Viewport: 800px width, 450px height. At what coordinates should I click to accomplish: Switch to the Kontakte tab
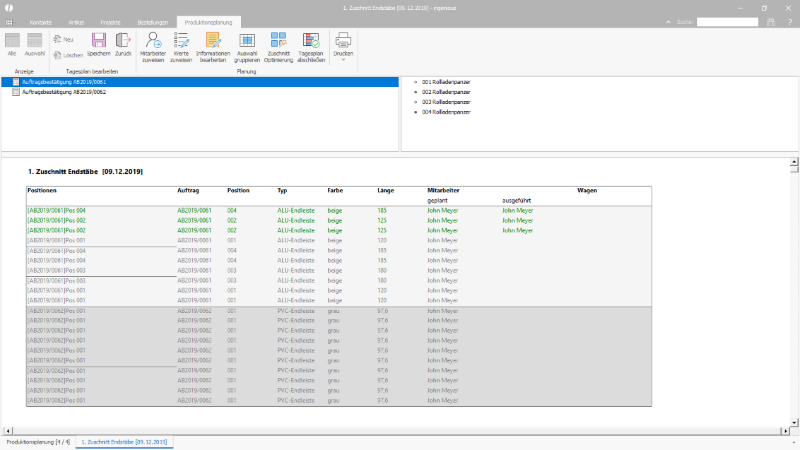[x=41, y=22]
